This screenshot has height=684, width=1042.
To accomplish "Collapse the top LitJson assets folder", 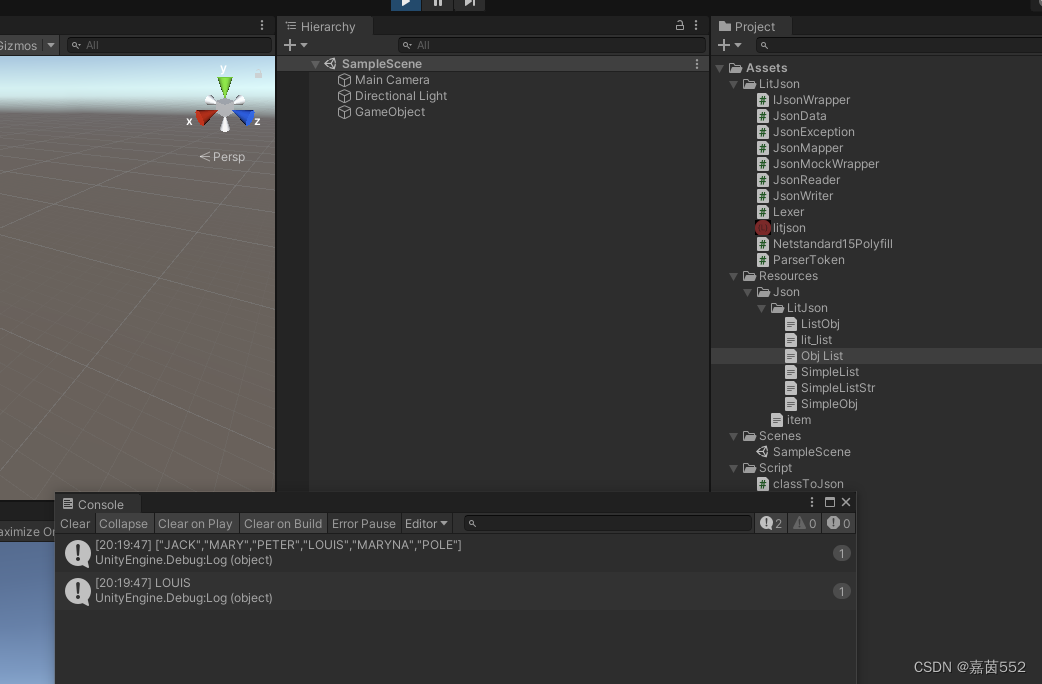I will tap(734, 84).
